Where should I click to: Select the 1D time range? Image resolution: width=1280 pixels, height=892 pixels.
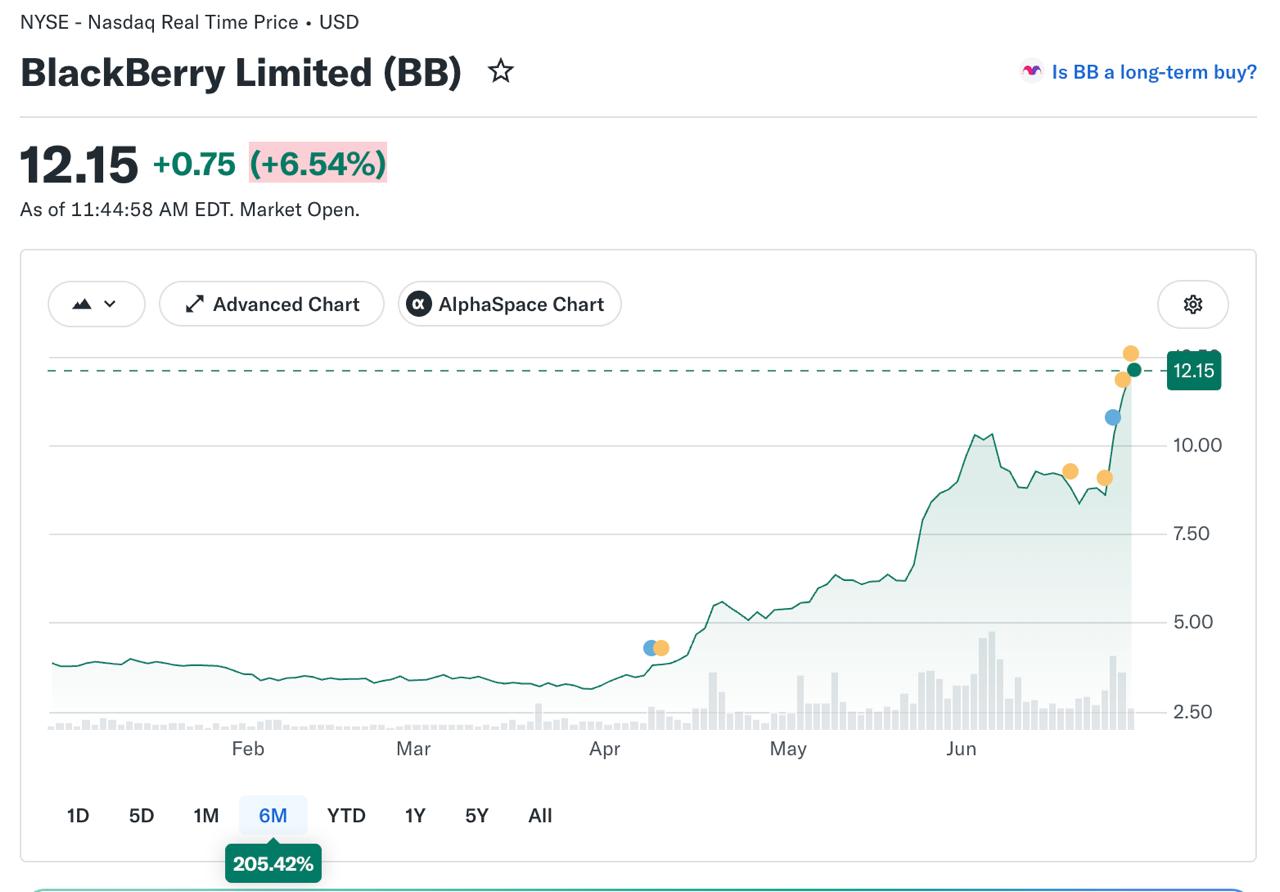pyautogui.click(x=78, y=816)
